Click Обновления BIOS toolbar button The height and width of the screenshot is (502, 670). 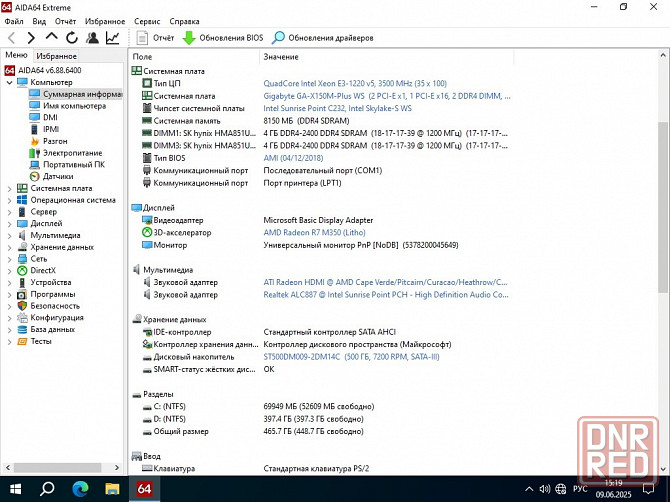[223, 38]
